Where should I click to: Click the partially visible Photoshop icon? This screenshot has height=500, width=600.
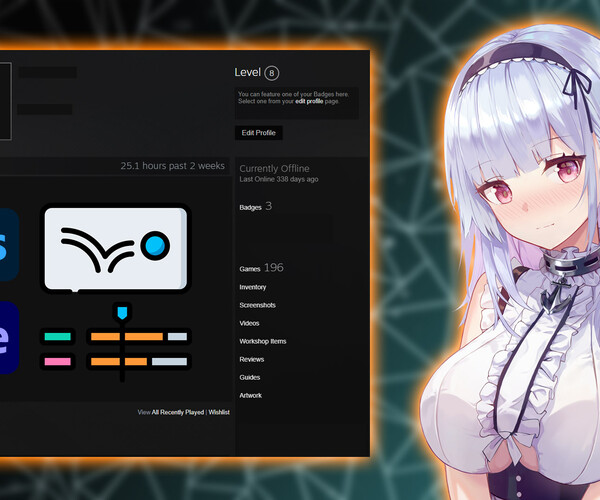click(9, 245)
